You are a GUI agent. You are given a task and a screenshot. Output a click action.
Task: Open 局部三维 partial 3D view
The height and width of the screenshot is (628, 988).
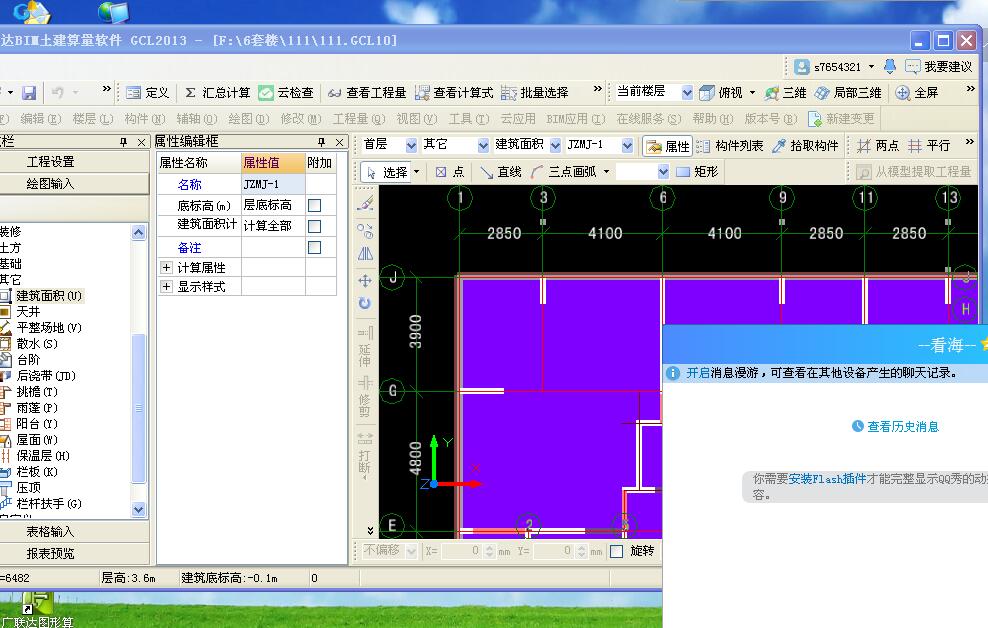[x=847, y=93]
